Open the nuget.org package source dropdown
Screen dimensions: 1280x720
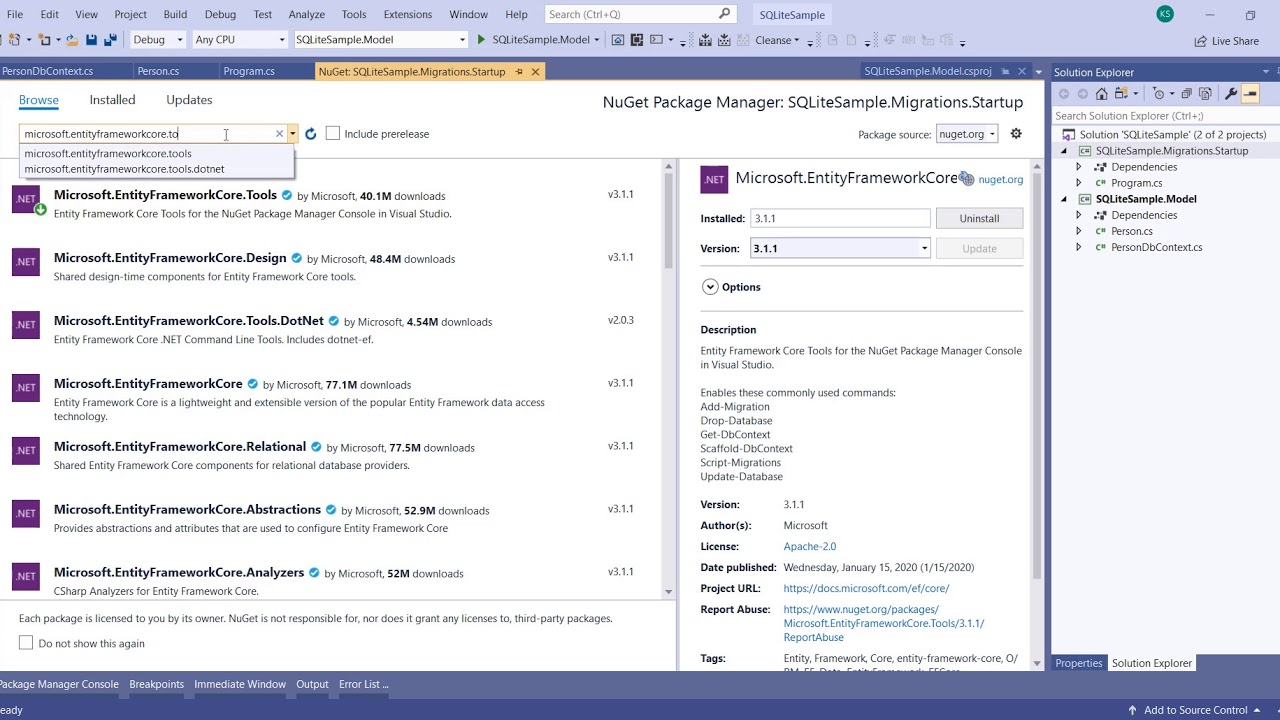(967, 134)
